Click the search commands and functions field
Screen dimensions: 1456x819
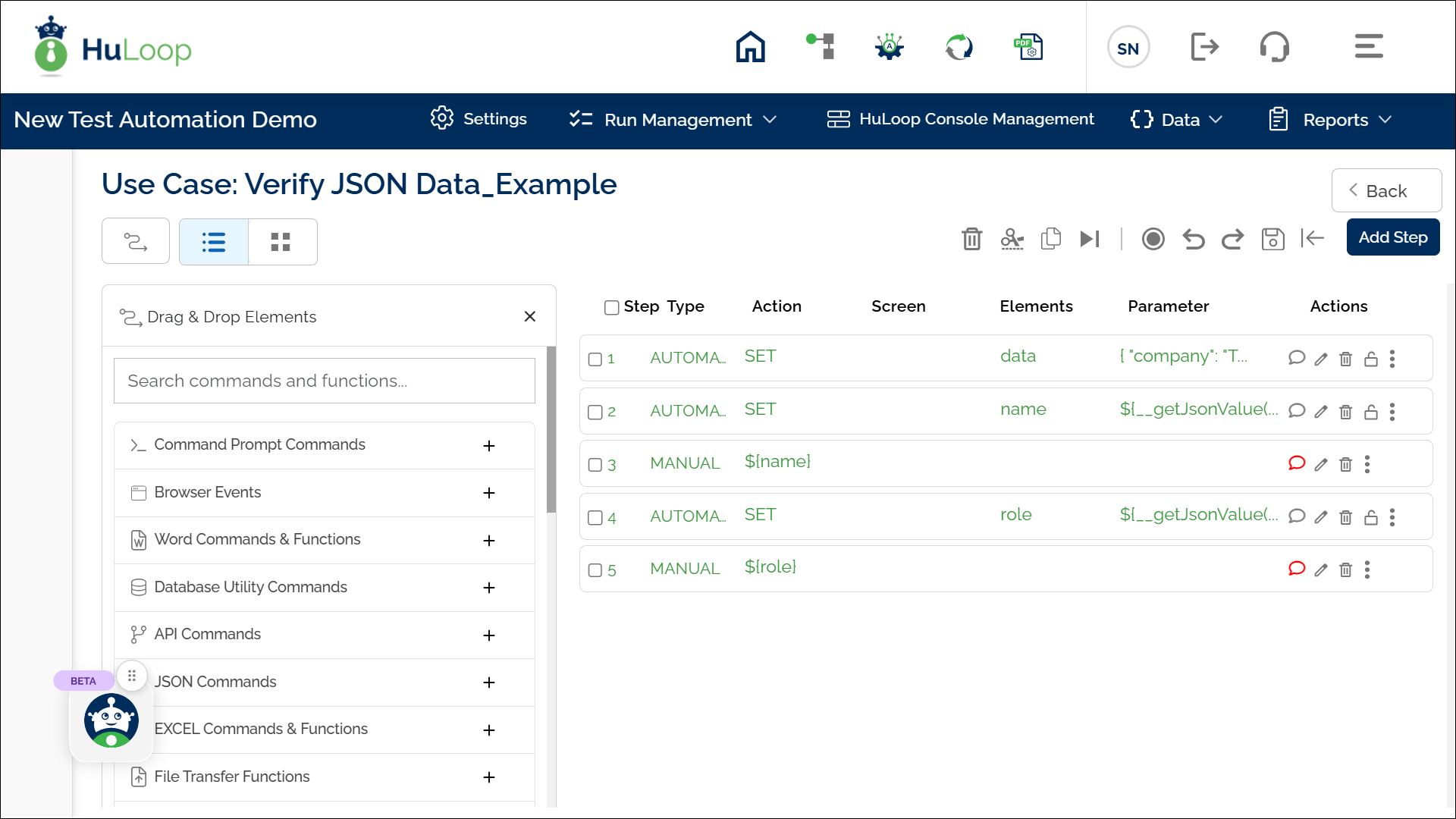pyautogui.click(x=324, y=381)
